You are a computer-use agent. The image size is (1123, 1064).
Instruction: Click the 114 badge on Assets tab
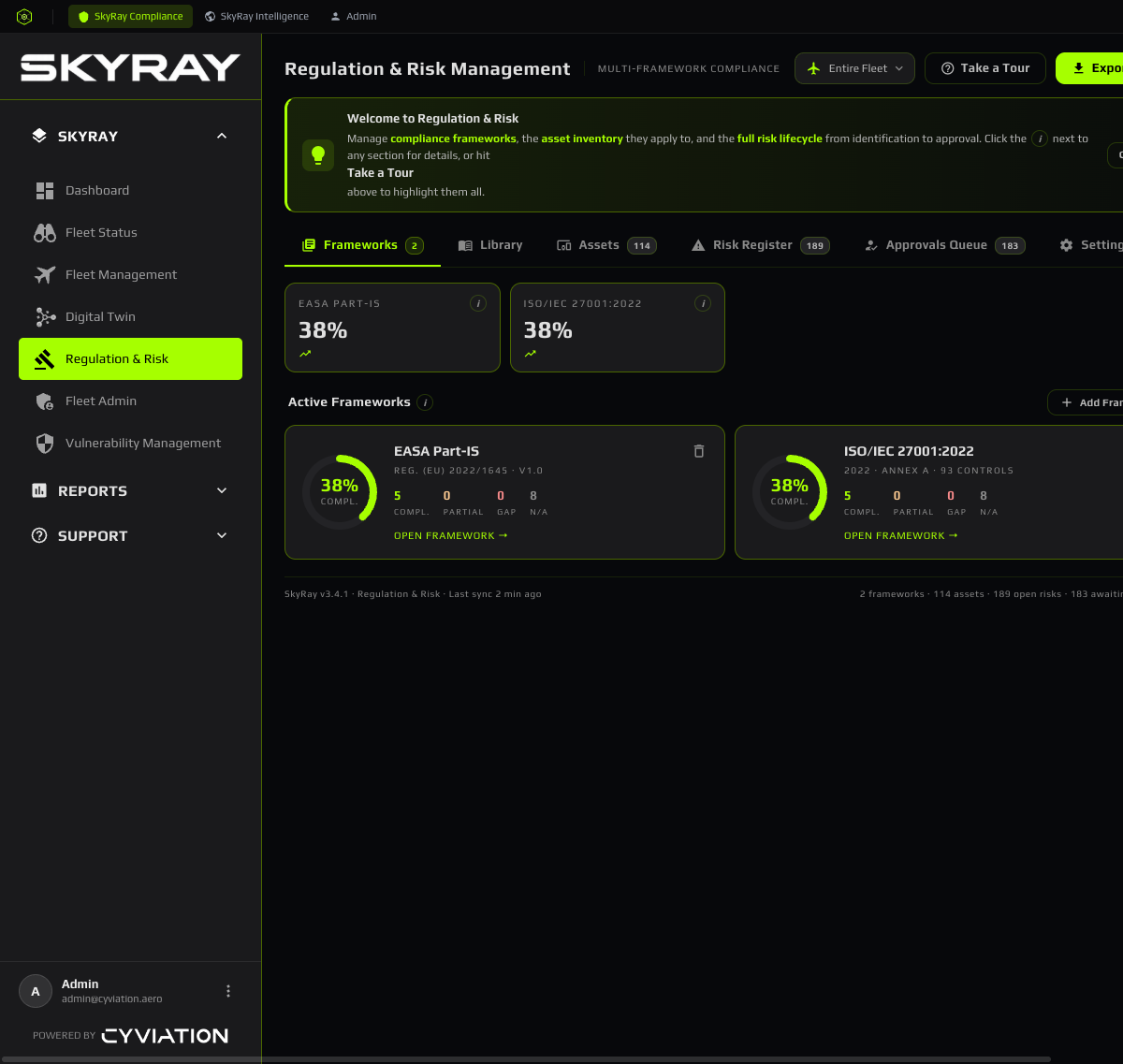coord(641,246)
